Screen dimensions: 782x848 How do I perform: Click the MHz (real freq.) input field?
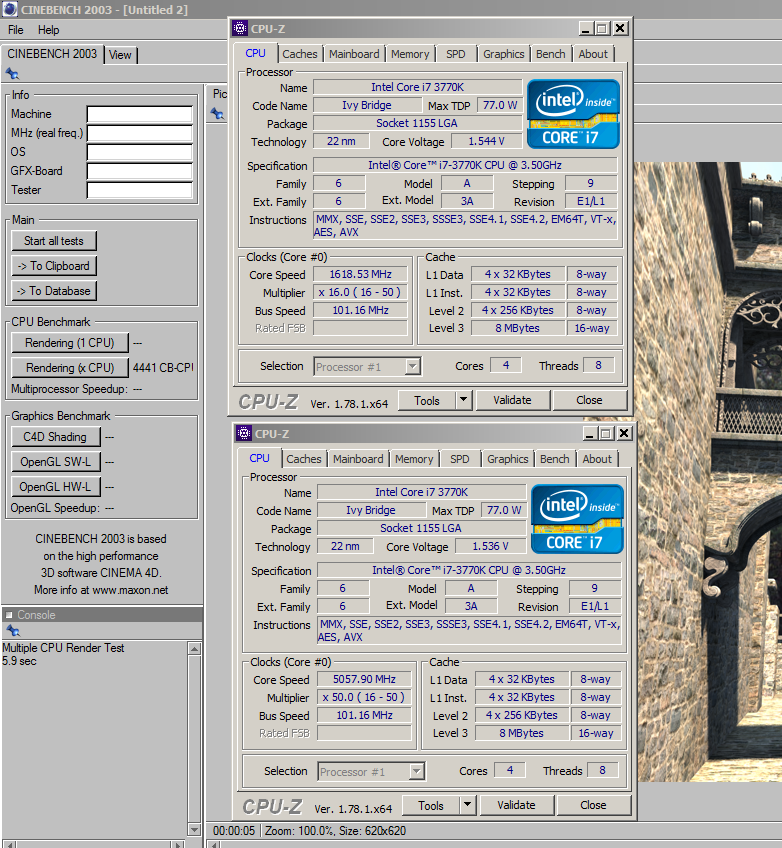tap(140, 133)
